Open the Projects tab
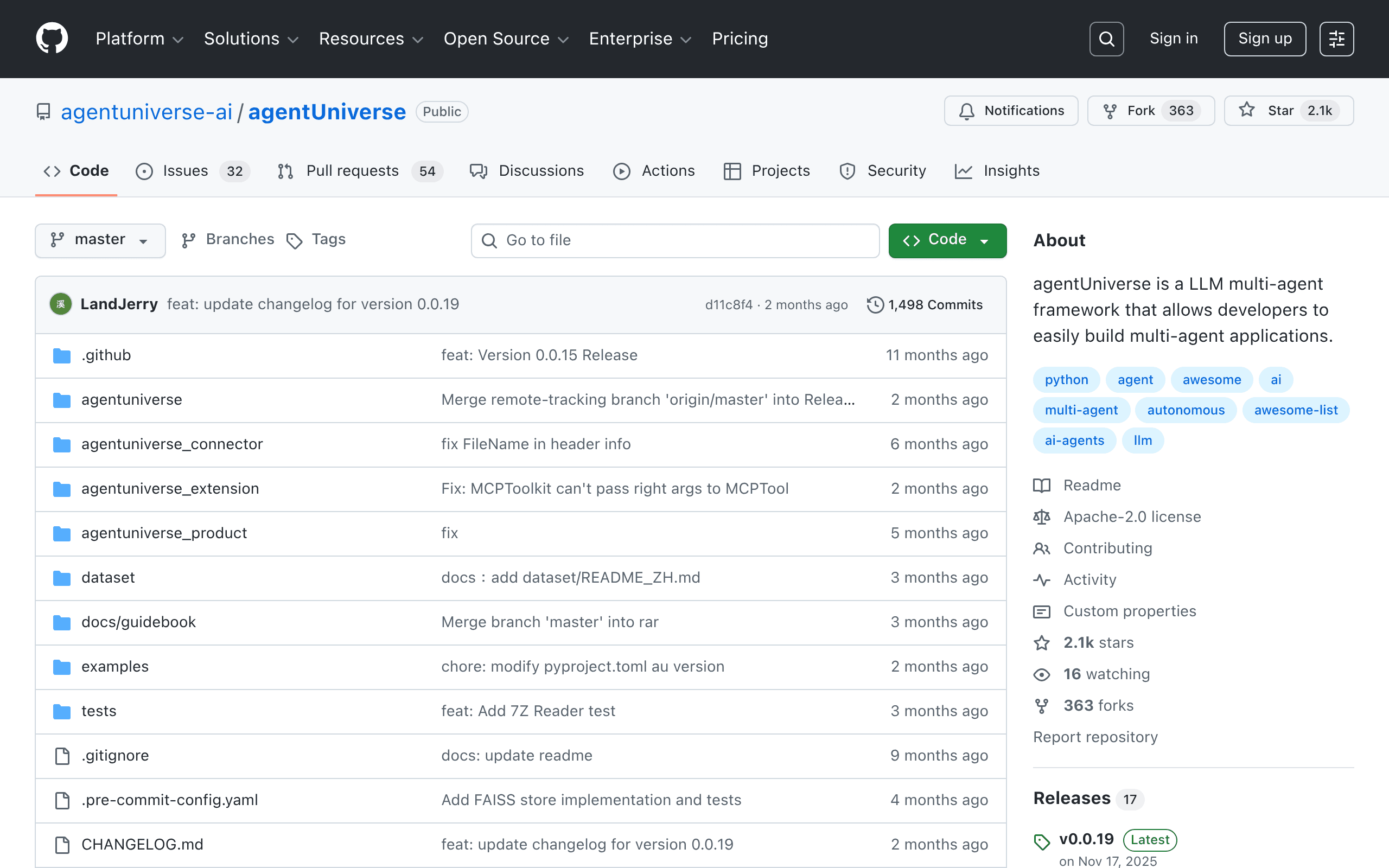The image size is (1389, 868). 767,171
